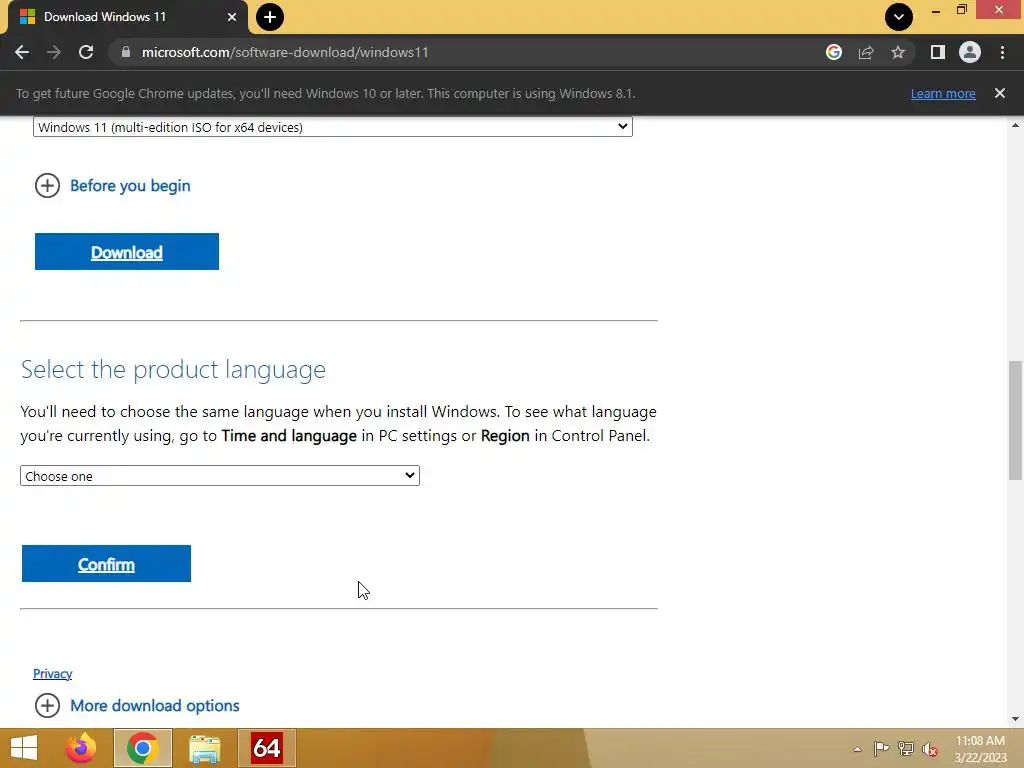
Task: Show hidden system tray icons
Action: 857,749
